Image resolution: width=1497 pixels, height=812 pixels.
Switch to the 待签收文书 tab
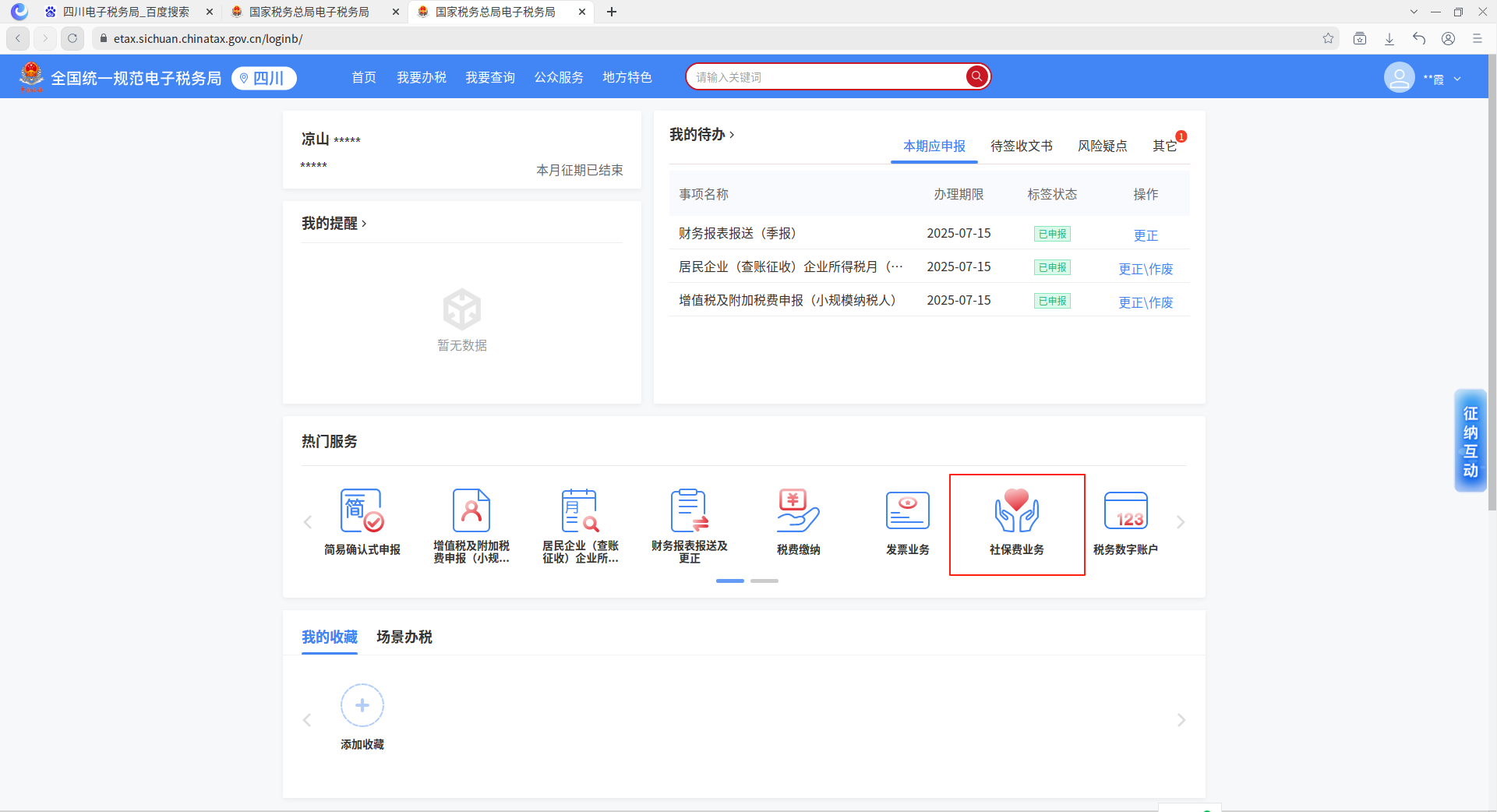pos(1021,146)
